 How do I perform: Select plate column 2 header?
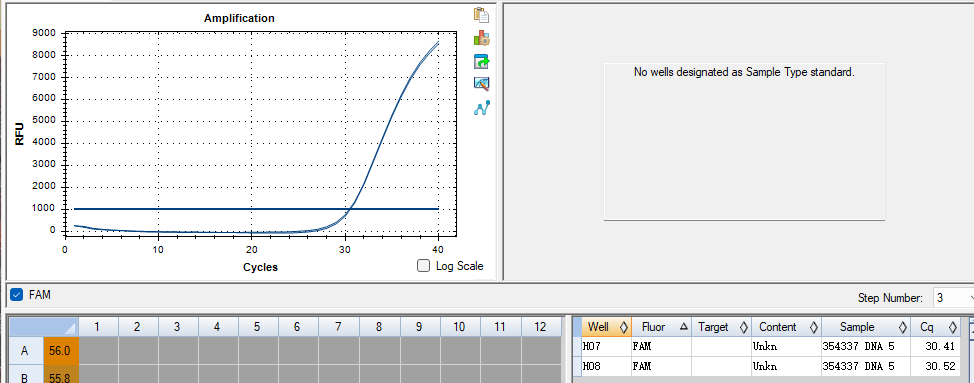tap(138, 327)
